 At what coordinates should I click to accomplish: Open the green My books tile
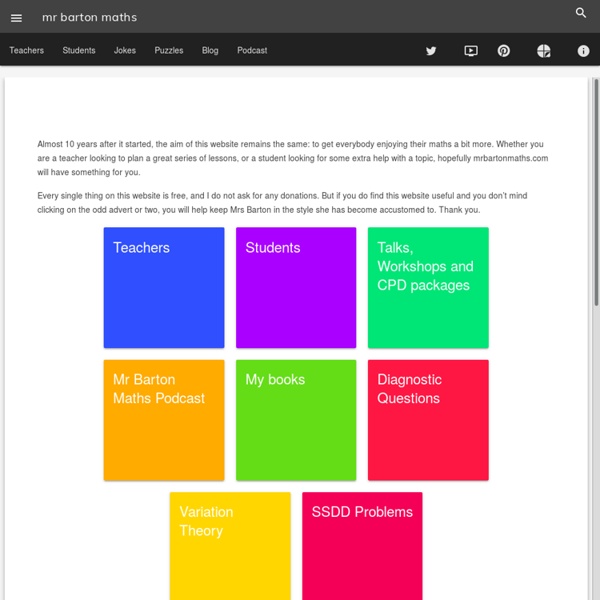[x=296, y=420]
